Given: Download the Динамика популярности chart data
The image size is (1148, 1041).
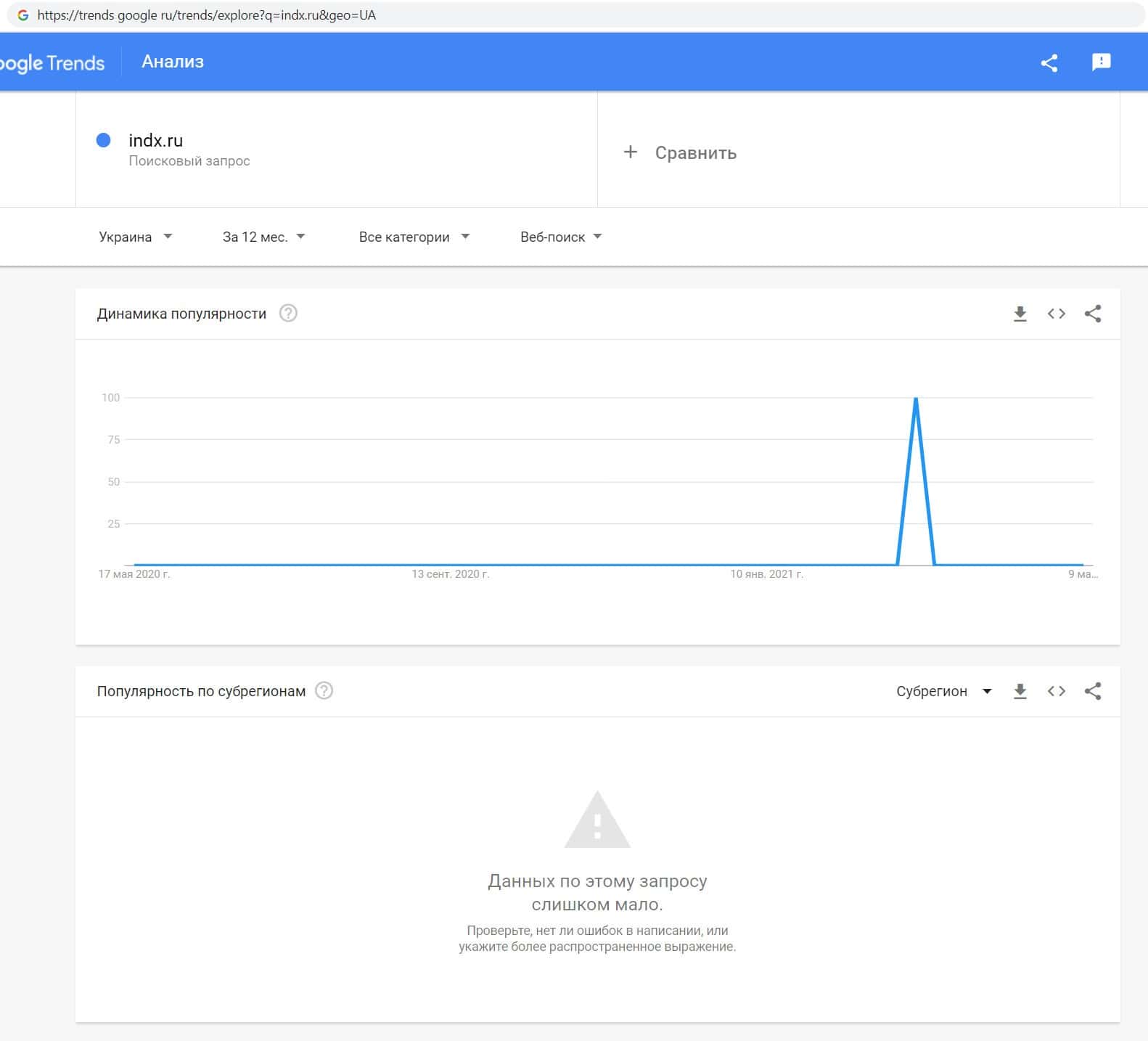Looking at the screenshot, I should 1020,314.
